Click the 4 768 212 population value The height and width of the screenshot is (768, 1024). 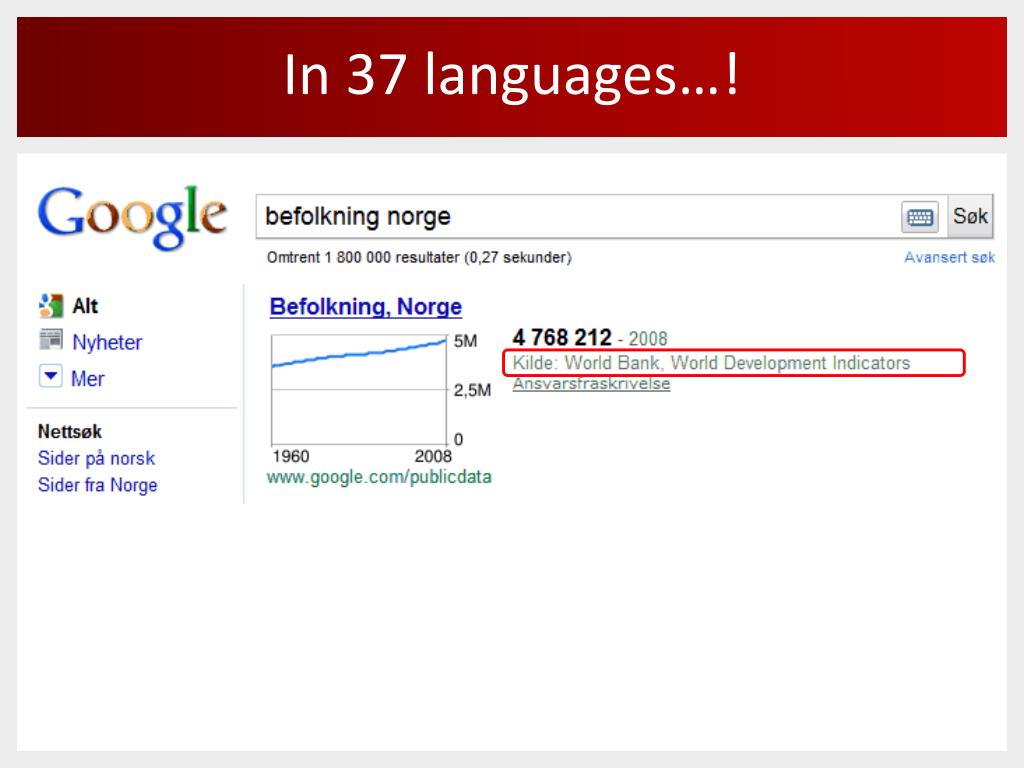(562, 338)
